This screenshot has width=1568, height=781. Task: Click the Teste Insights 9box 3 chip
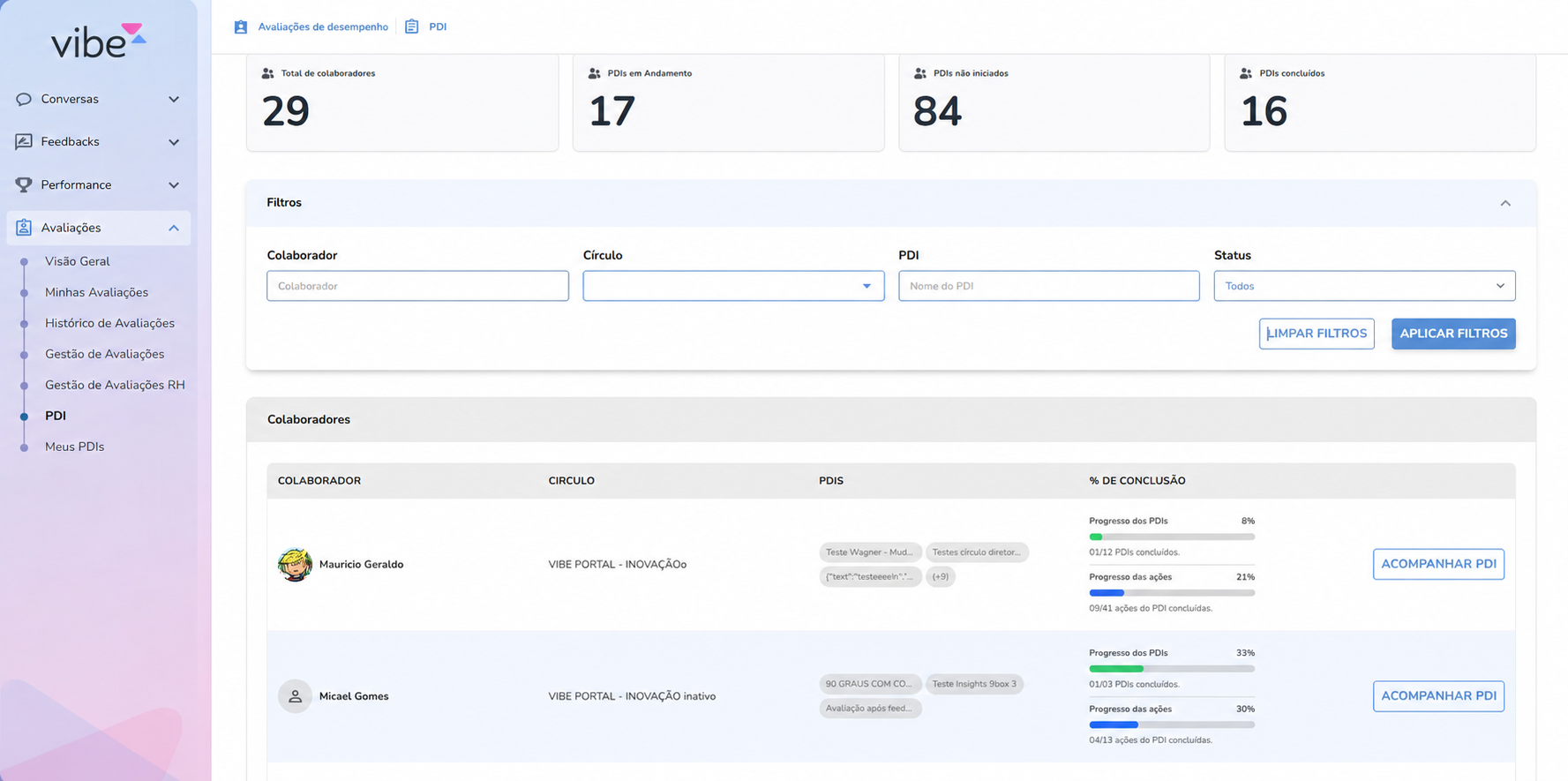(x=974, y=684)
